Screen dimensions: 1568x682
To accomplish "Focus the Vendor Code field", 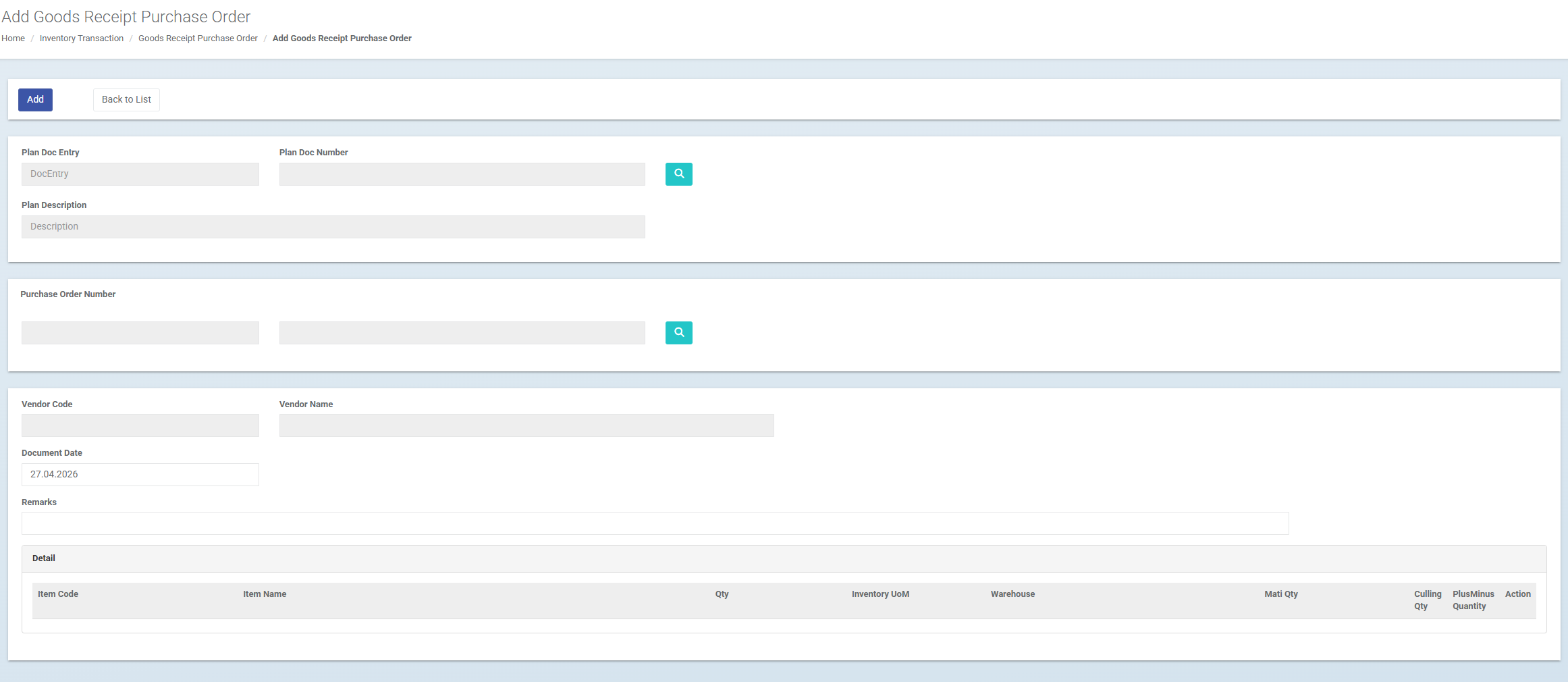I will click(x=140, y=425).
